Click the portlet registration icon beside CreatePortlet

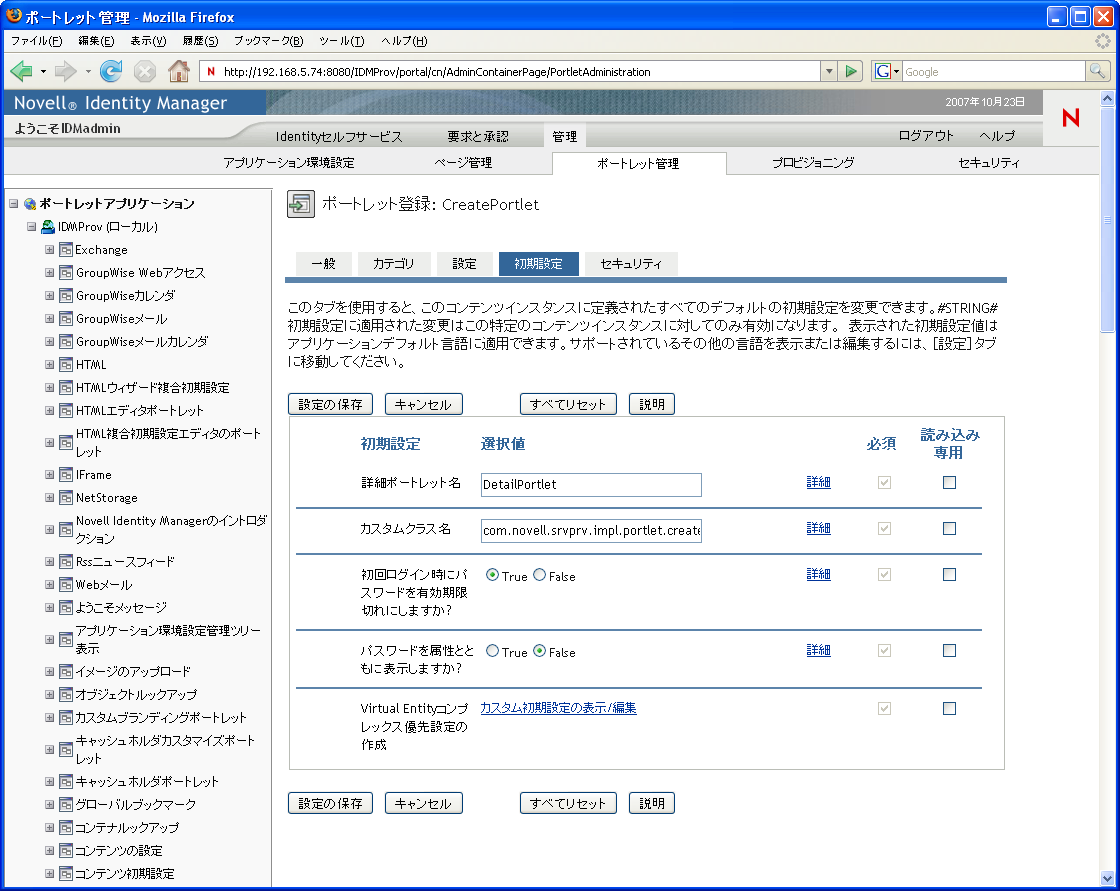pos(301,204)
